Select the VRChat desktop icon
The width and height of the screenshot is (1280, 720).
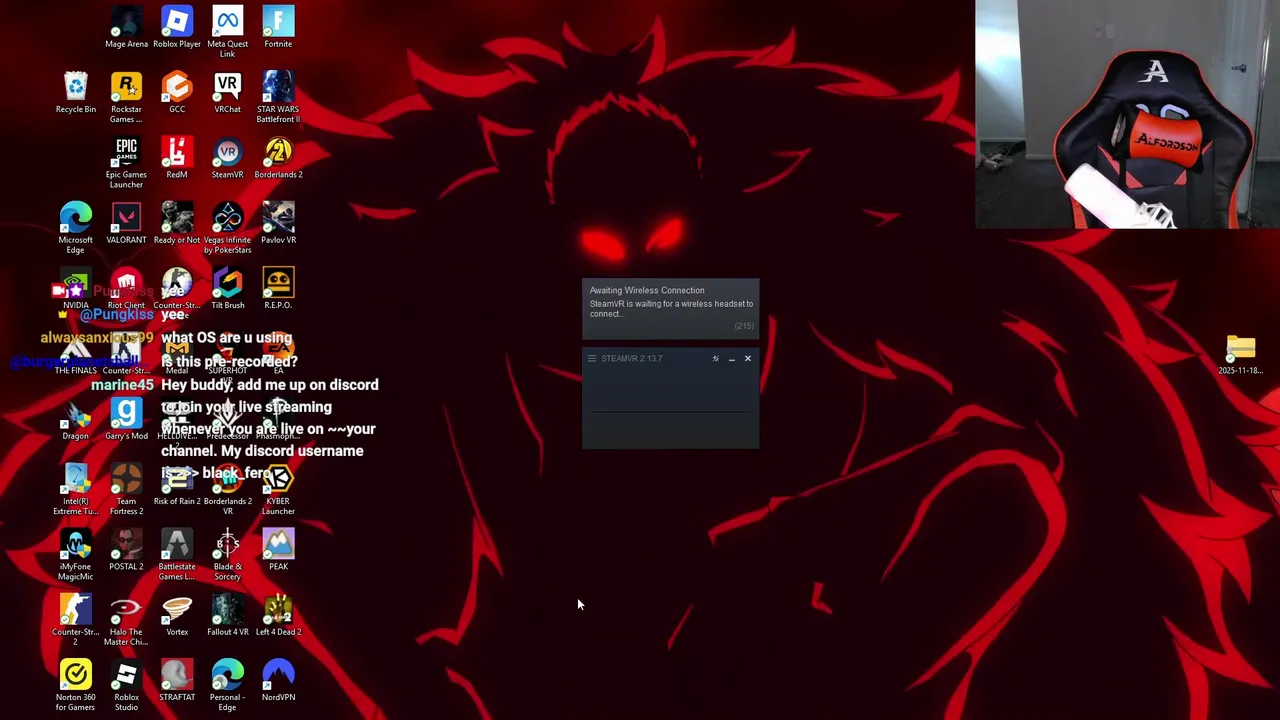tap(227, 93)
